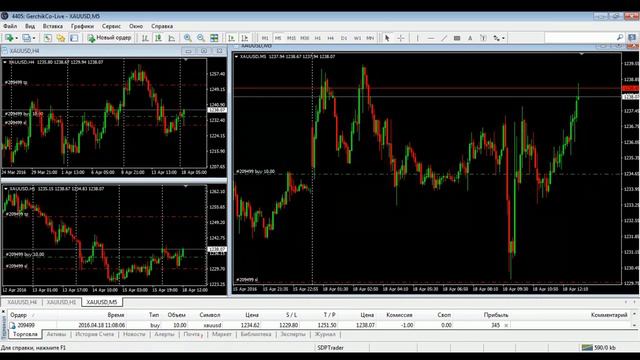Open the Новости terminal tab

[134, 334]
